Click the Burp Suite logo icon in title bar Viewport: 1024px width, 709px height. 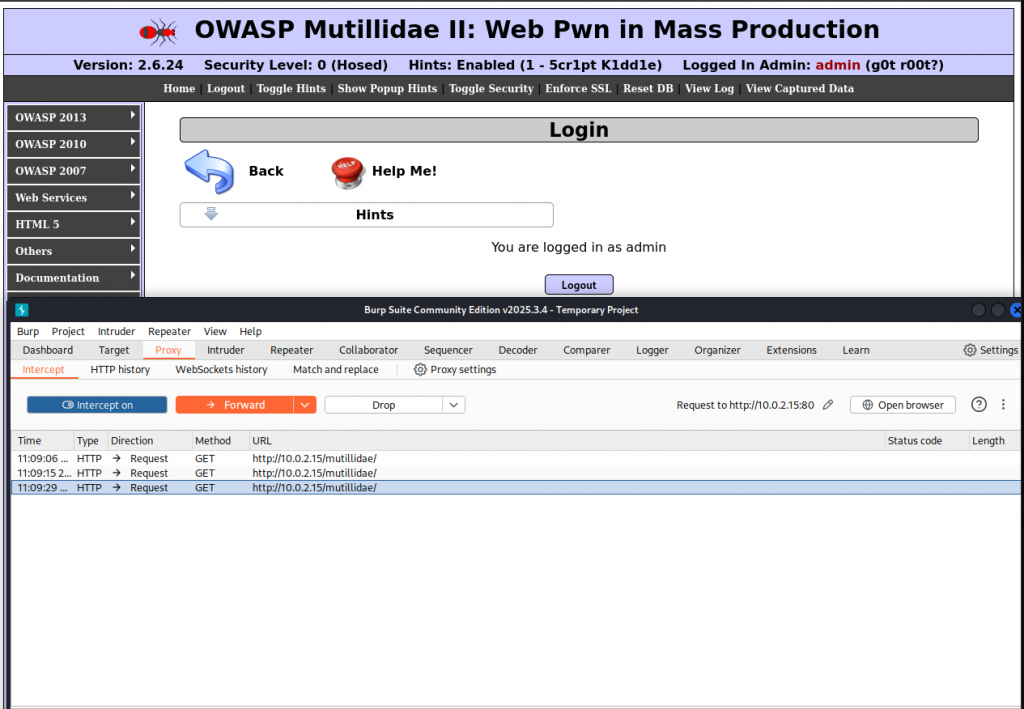click(22, 310)
